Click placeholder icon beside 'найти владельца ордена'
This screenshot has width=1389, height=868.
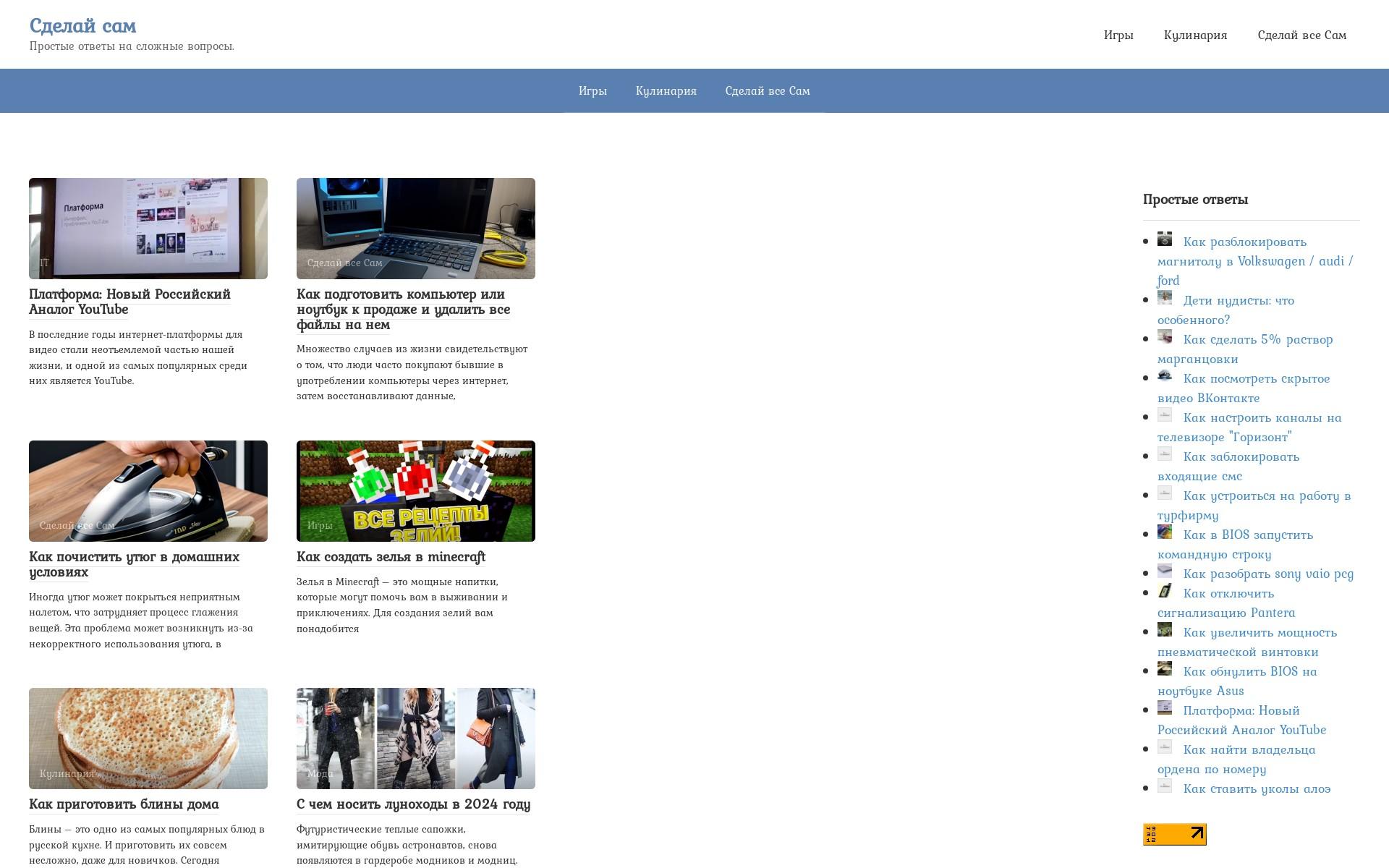pyautogui.click(x=1164, y=746)
